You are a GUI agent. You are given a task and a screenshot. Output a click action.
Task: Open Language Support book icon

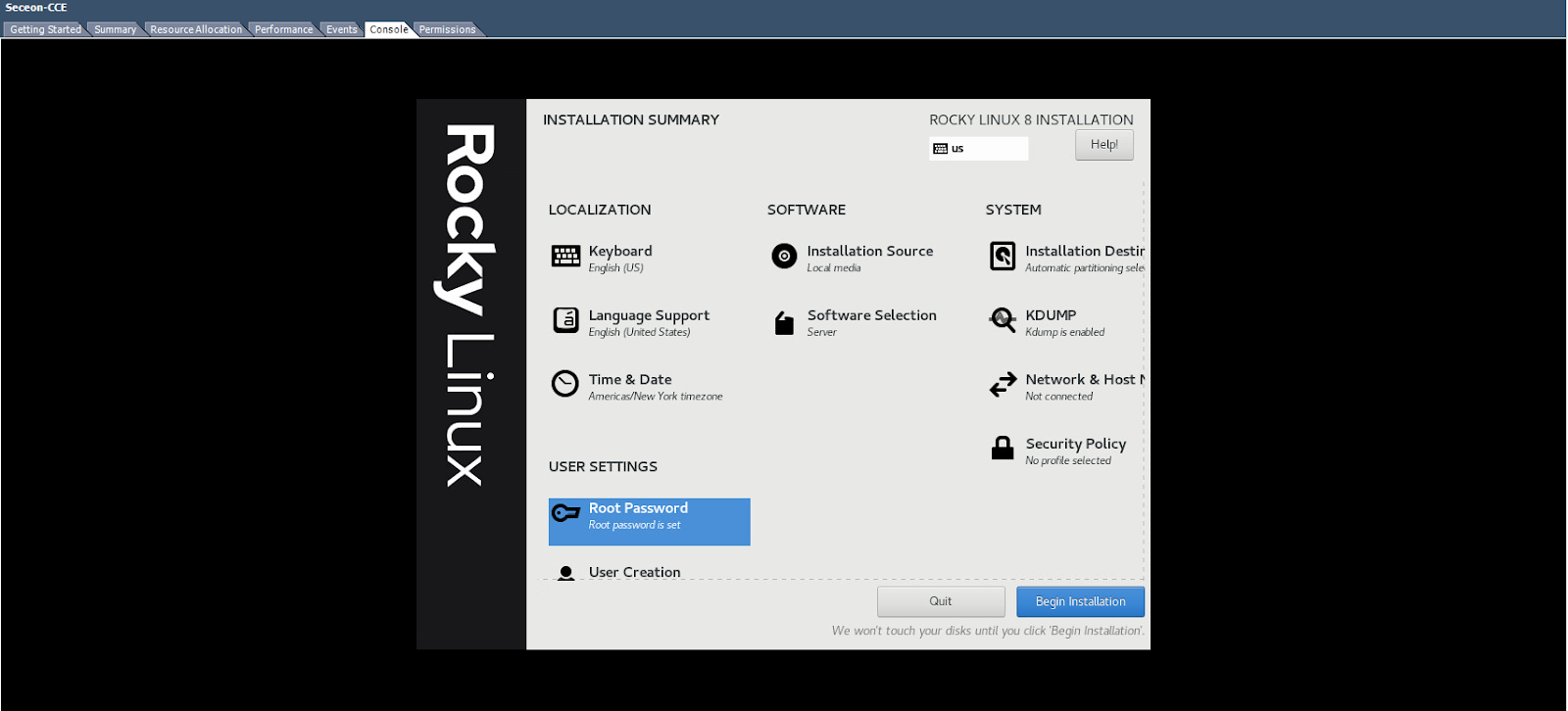click(x=565, y=320)
